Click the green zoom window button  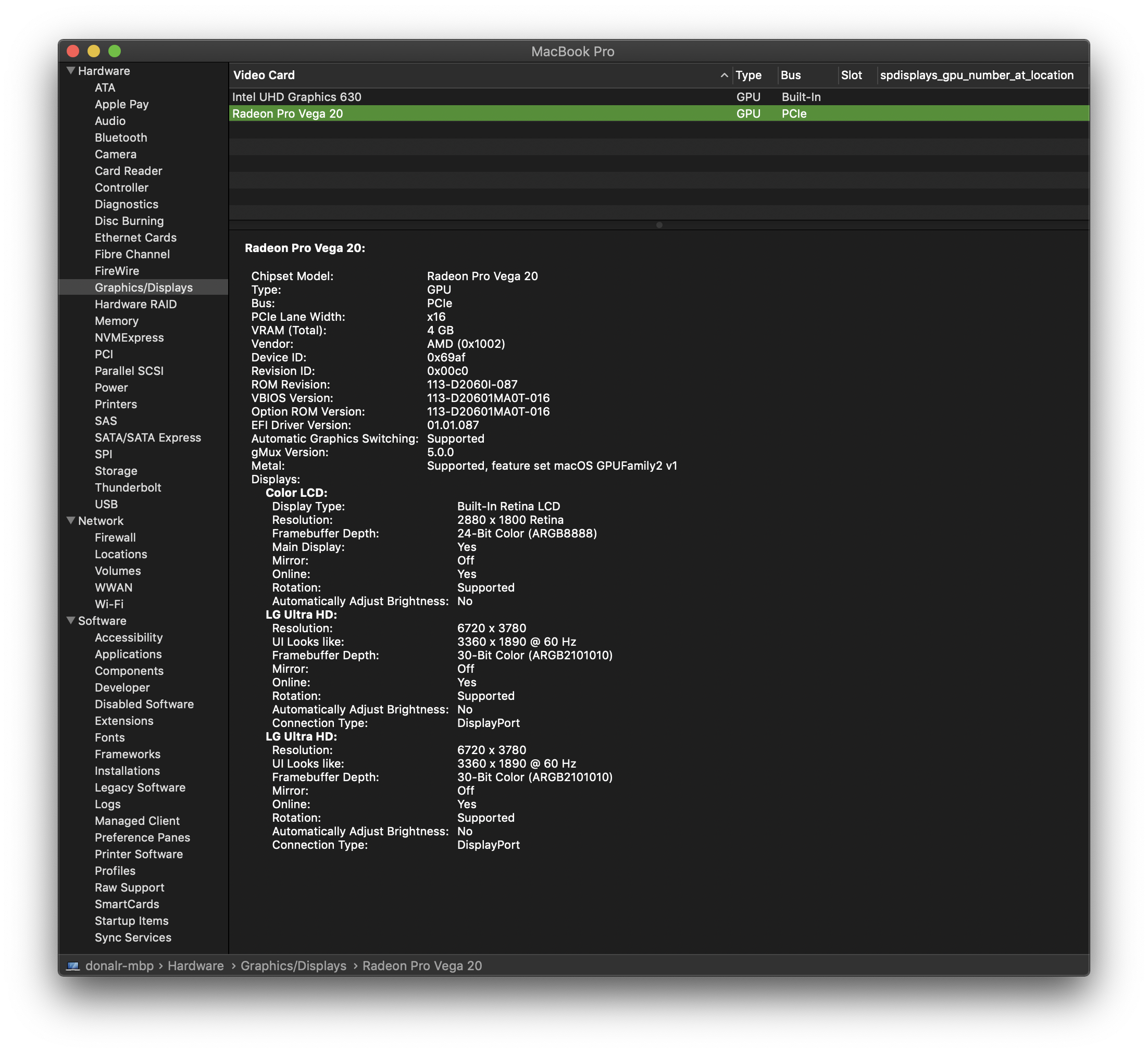(x=115, y=51)
